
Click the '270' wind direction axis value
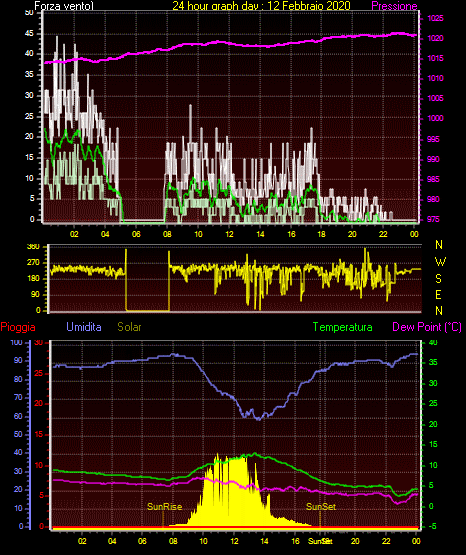click(33, 263)
